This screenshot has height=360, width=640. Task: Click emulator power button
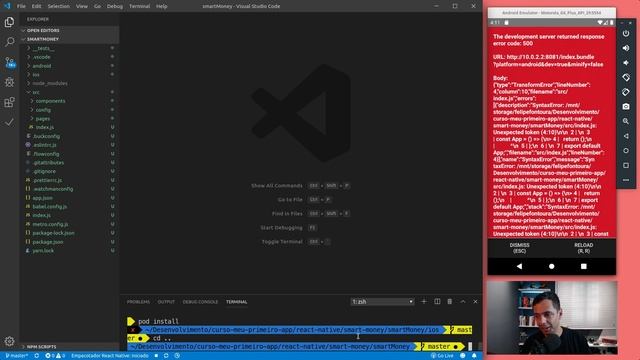coord(626,33)
